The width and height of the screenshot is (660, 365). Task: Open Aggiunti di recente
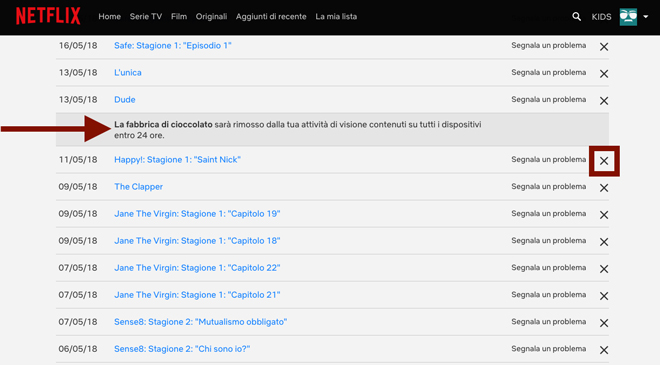271,16
